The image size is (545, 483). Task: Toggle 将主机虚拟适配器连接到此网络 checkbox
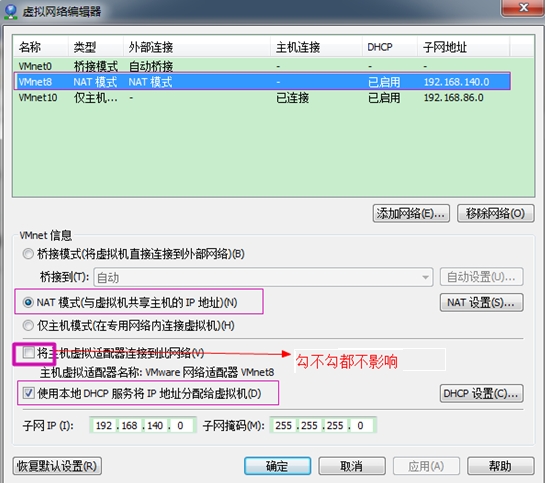pyautogui.click(x=29, y=353)
